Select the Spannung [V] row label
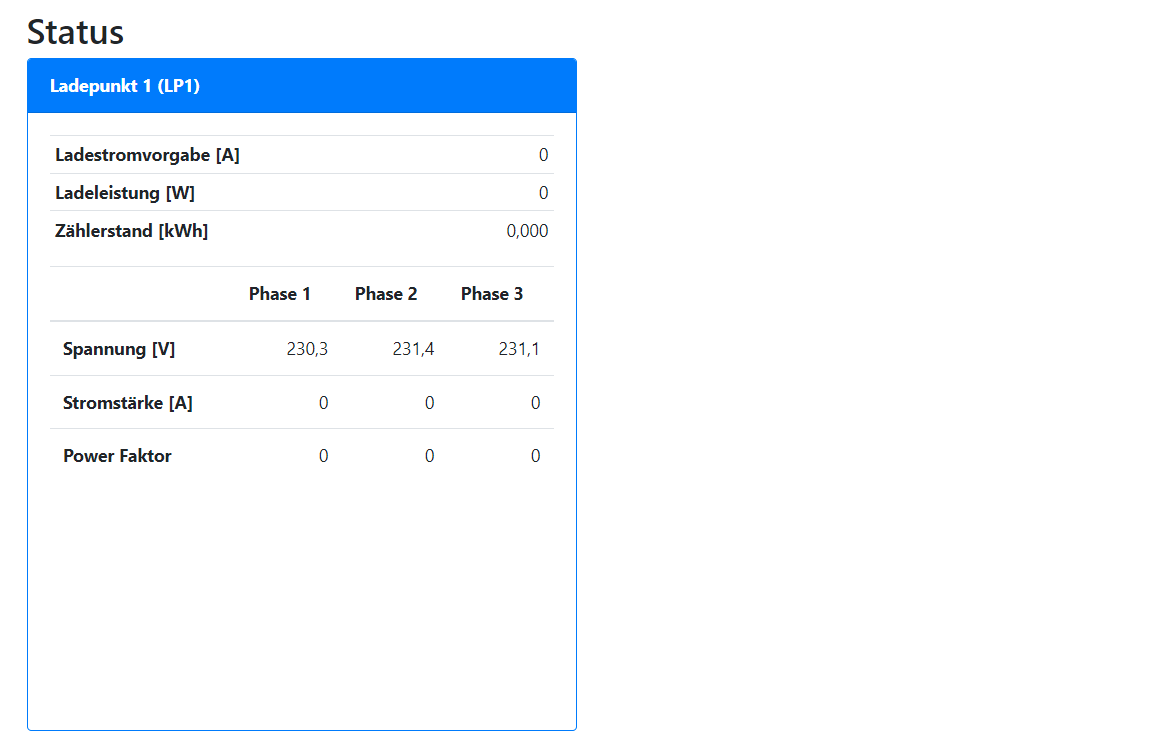 click(119, 349)
